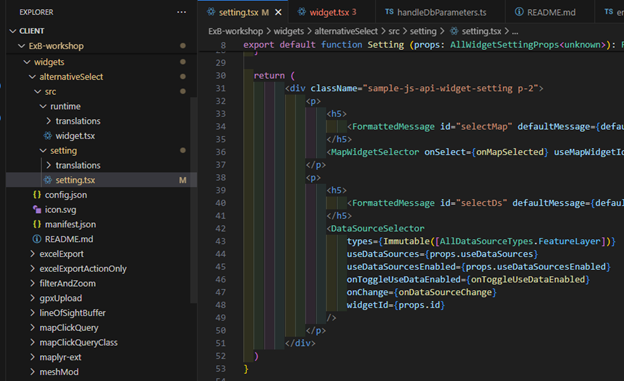Click ExB-workshop in the breadcrumb
The height and width of the screenshot is (381, 624).
(x=236, y=31)
